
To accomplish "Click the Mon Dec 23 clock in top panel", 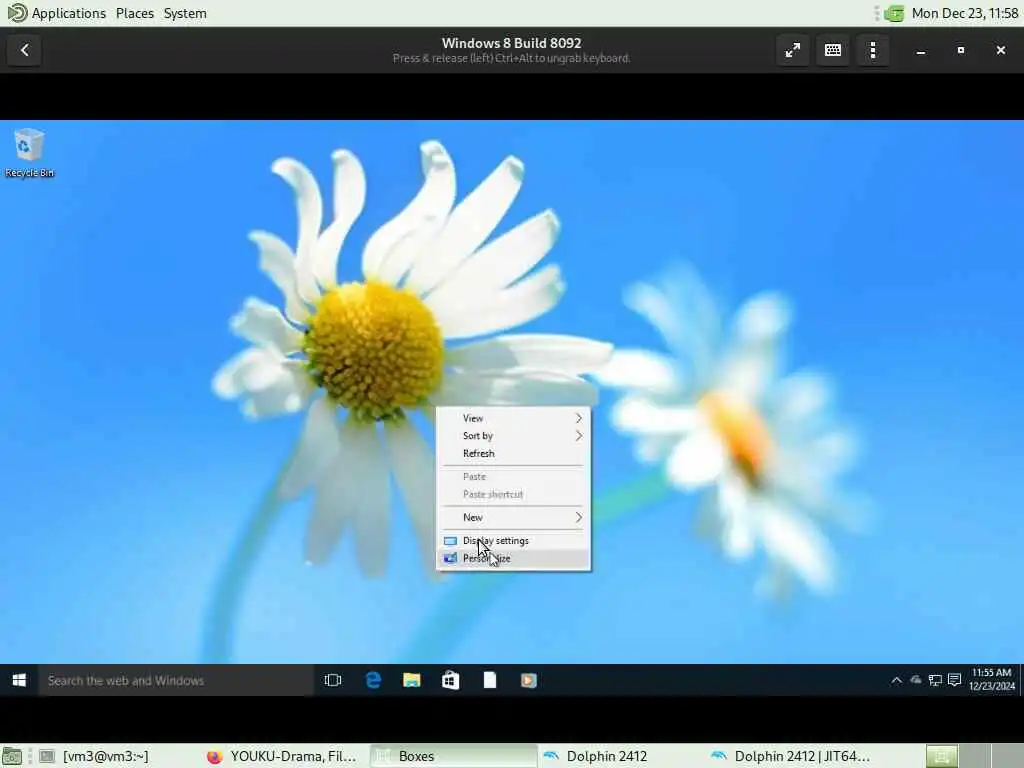I will tap(965, 13).
